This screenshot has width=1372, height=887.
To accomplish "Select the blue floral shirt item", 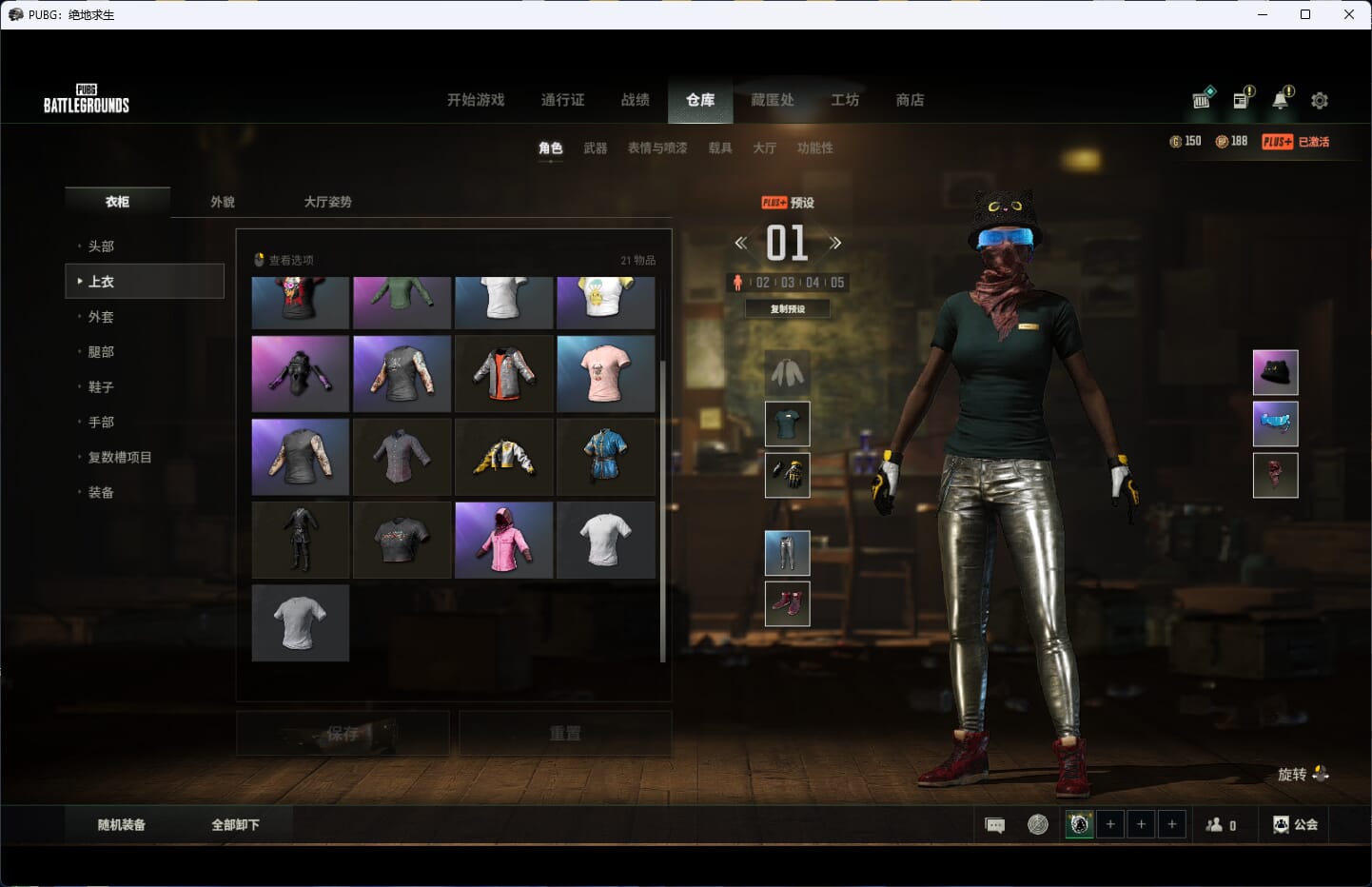I will pyautogui.click(x=605, y=457).
